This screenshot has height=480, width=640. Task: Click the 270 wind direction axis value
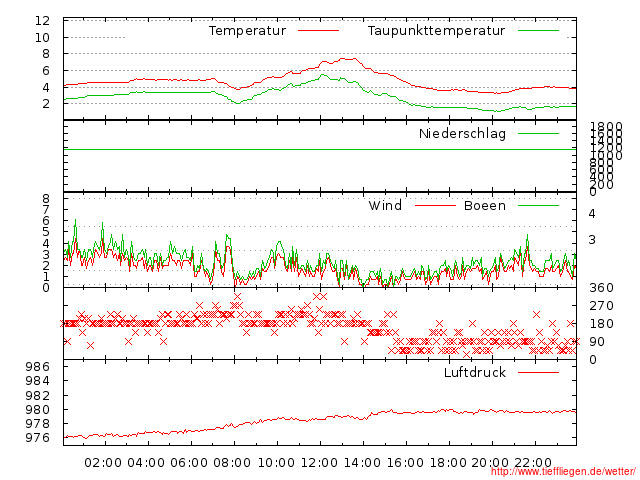601,306
